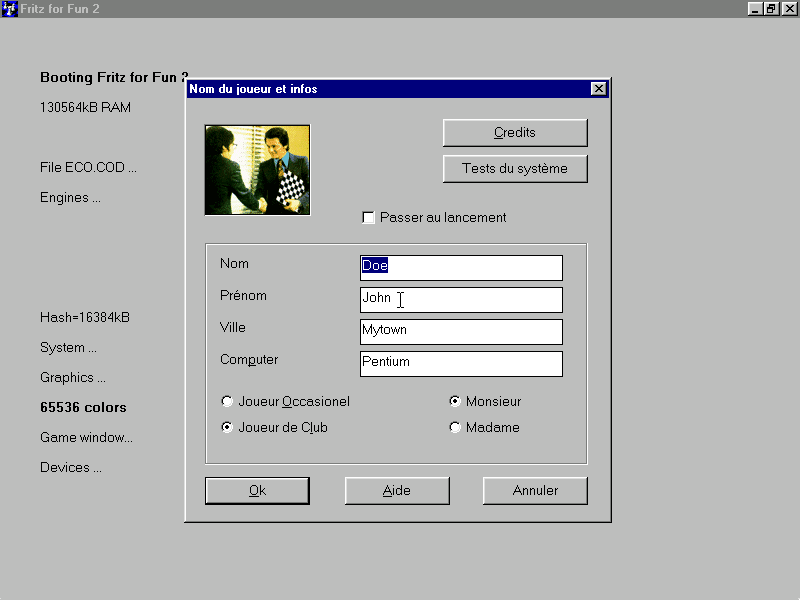
Task: Close the Nom du joueur et infos dialog
Action: click(598, 89)
